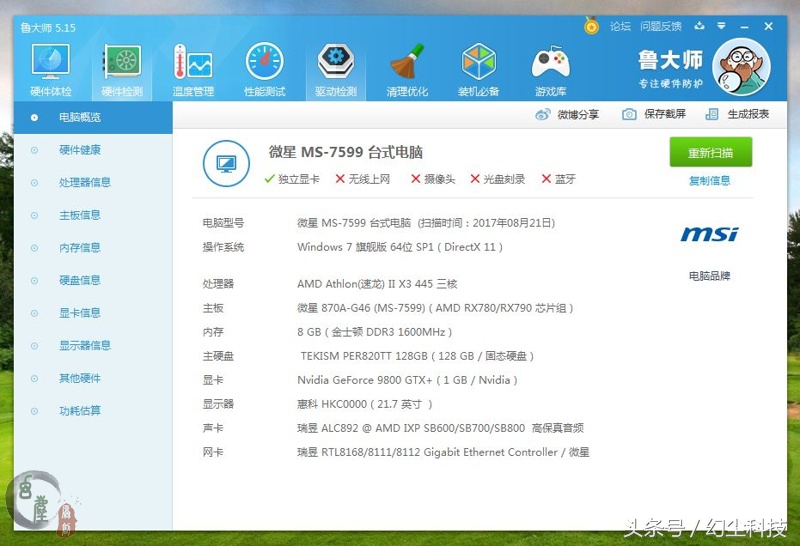This screenshot has height=546, width=800.
Task: Click 复制信息 copy info link
Action: click(x=710, y=181)
